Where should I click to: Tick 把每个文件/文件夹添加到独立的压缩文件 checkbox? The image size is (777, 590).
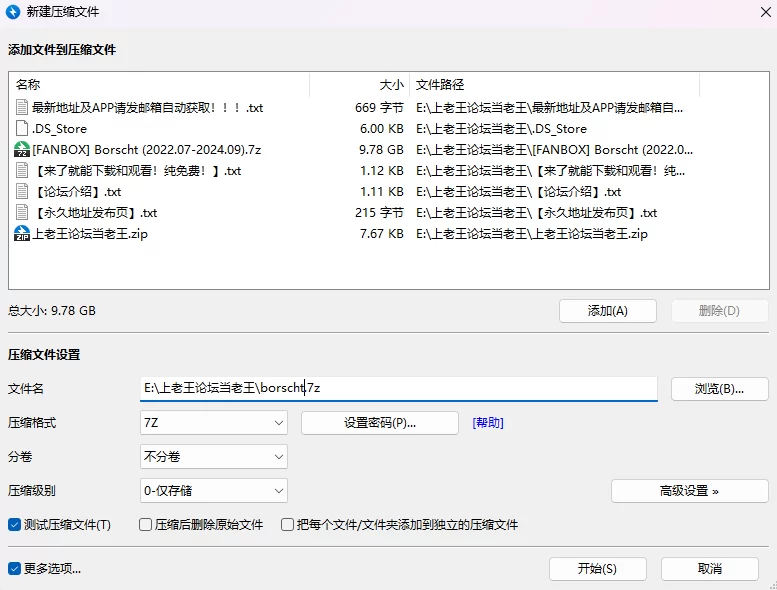point(288,525)
